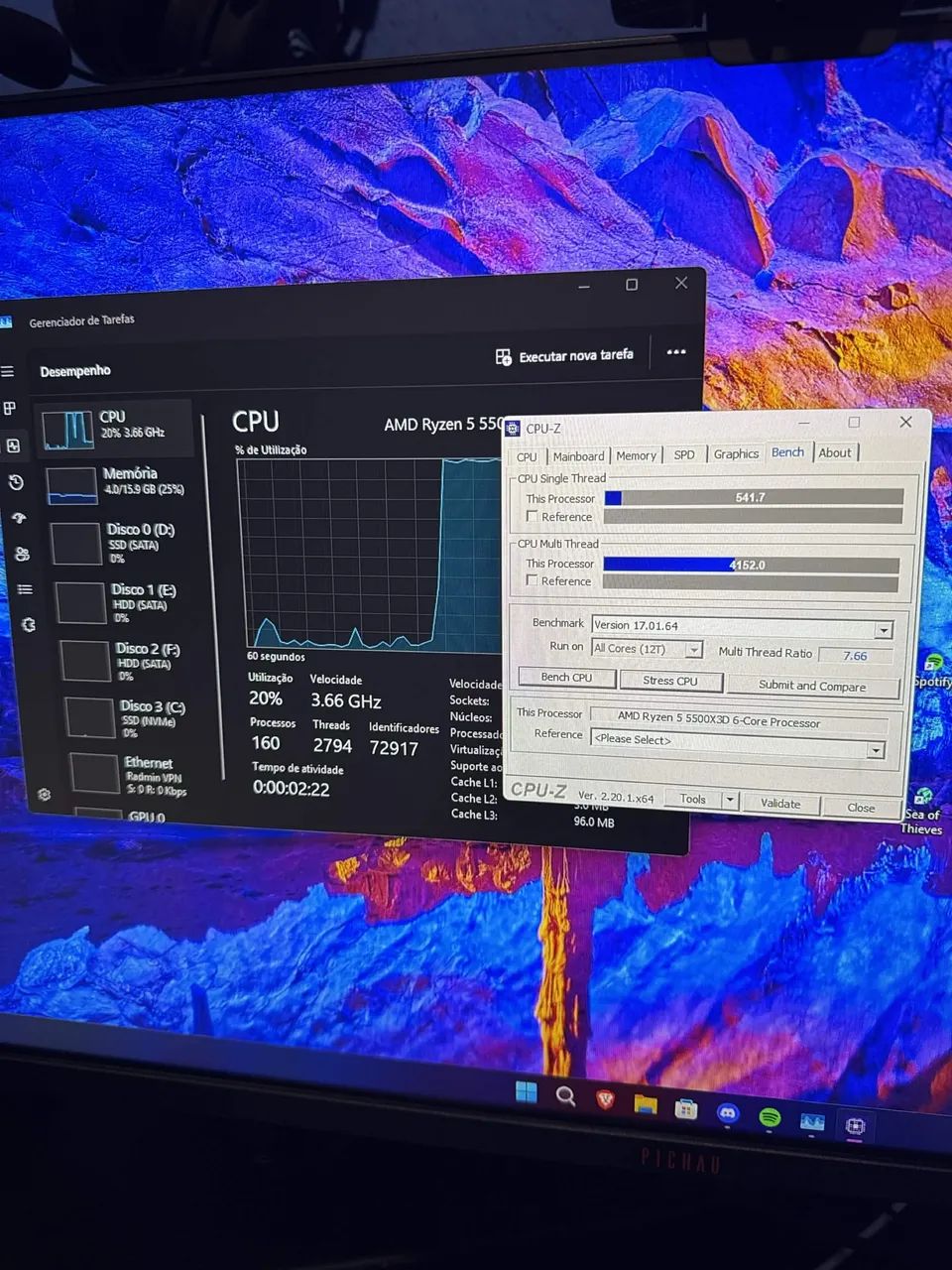Switch to SPD tab in CPU-Z
Viewport: 952px width, 1270px height.
(x=684, y=454)
